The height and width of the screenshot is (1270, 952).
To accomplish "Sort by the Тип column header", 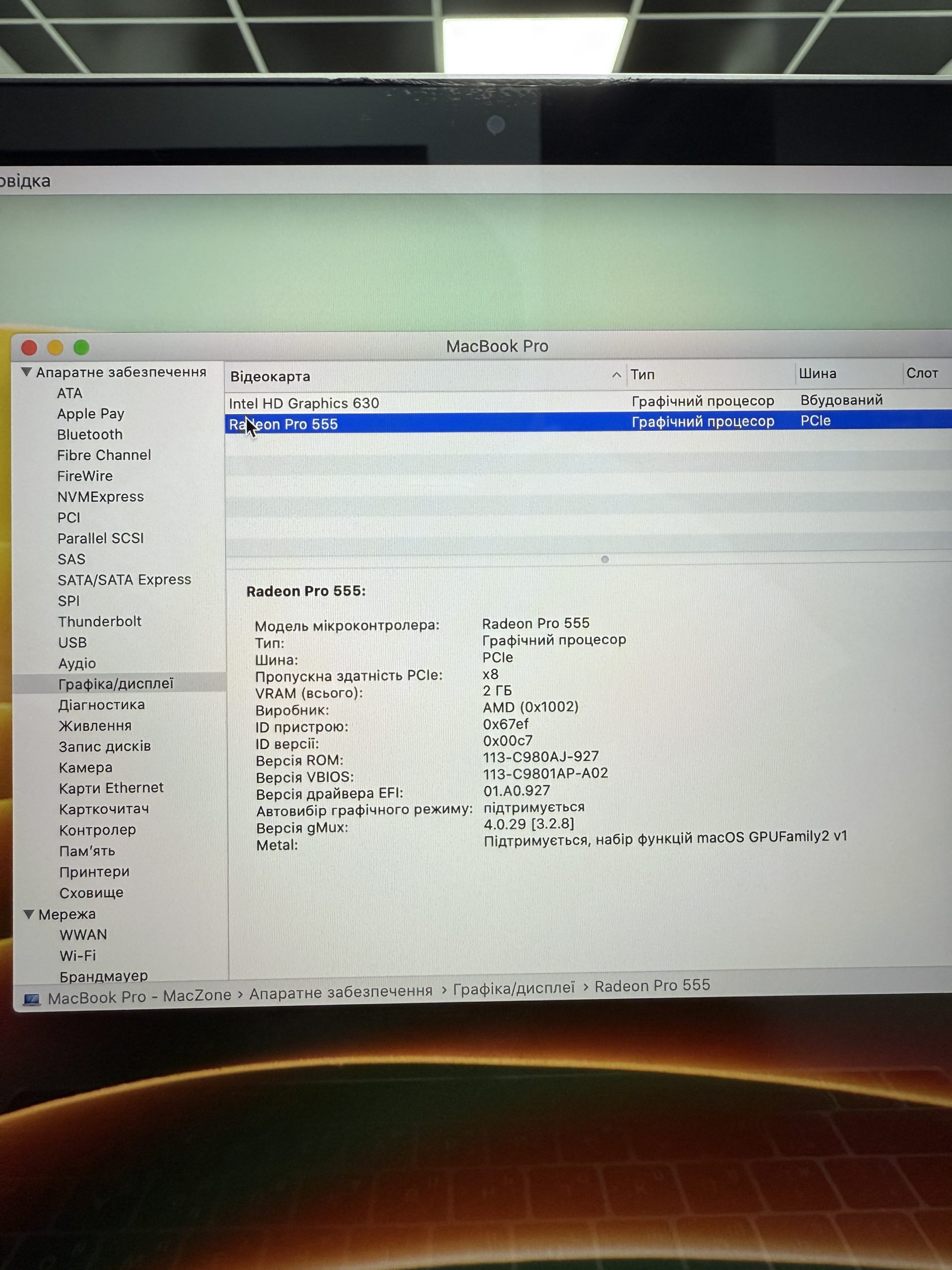I will click(643, 375).
